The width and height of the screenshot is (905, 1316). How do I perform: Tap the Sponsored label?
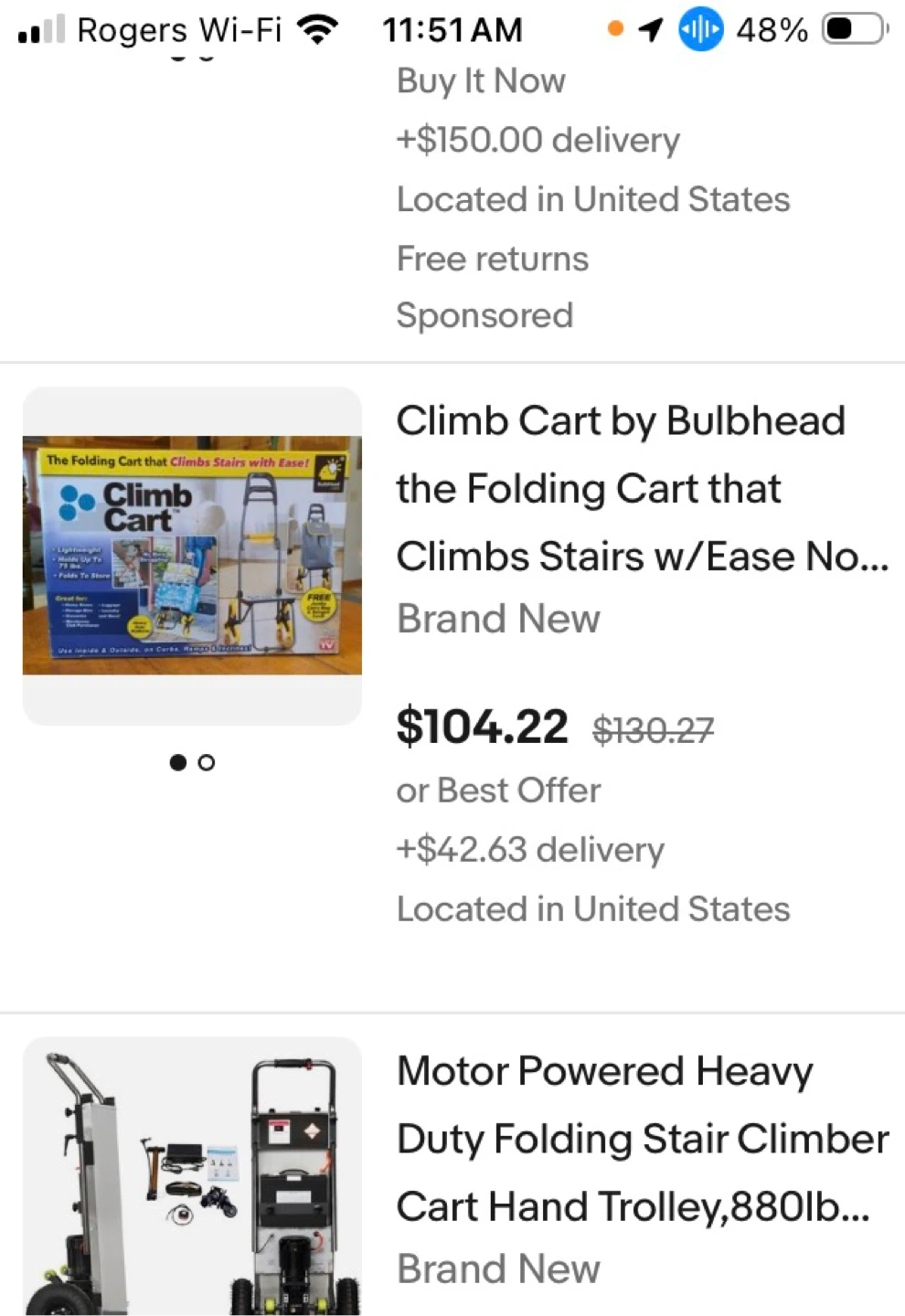pyautogui.click(x=484, y=315)
